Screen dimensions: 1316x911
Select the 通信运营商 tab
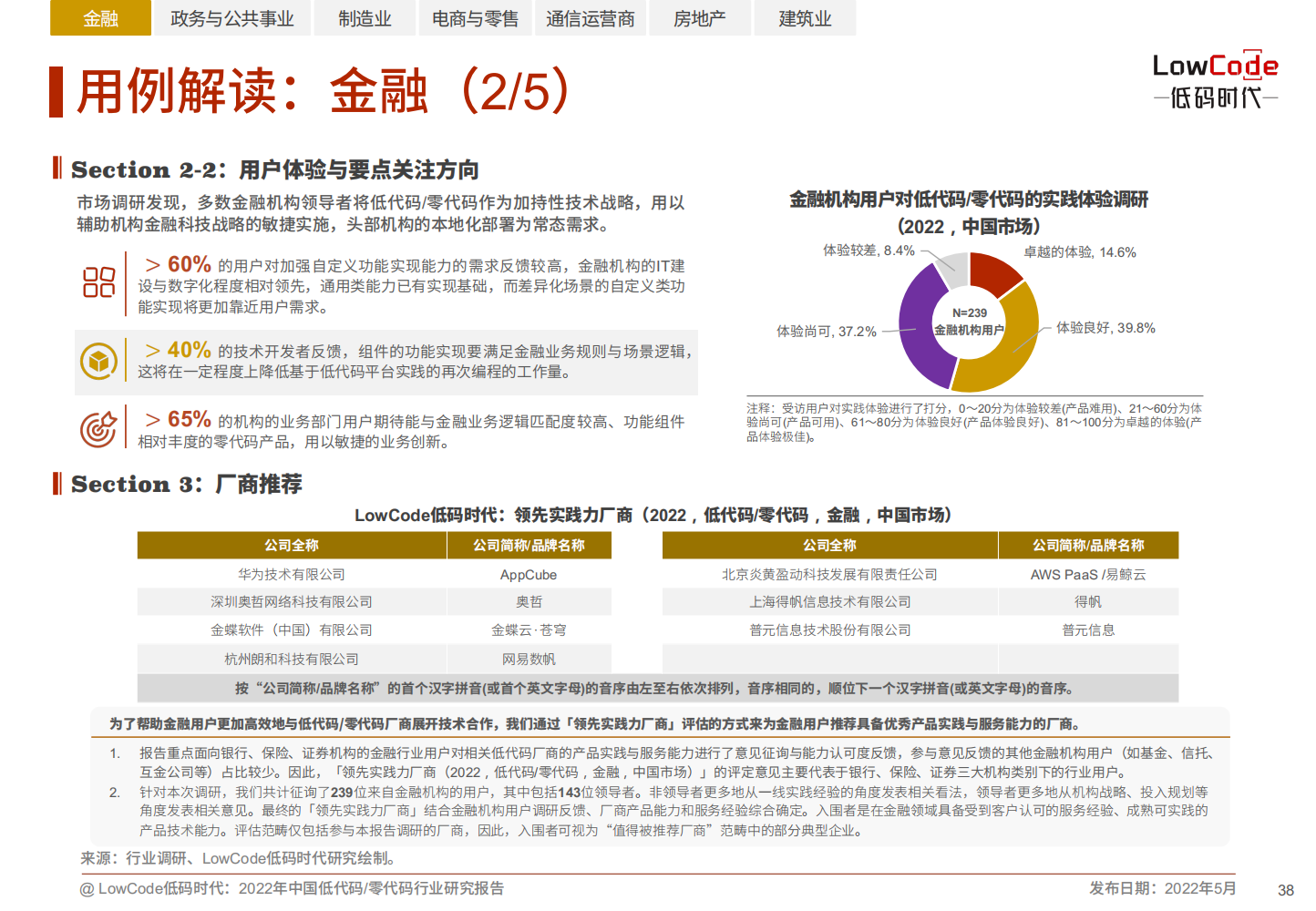coord(590,18)
